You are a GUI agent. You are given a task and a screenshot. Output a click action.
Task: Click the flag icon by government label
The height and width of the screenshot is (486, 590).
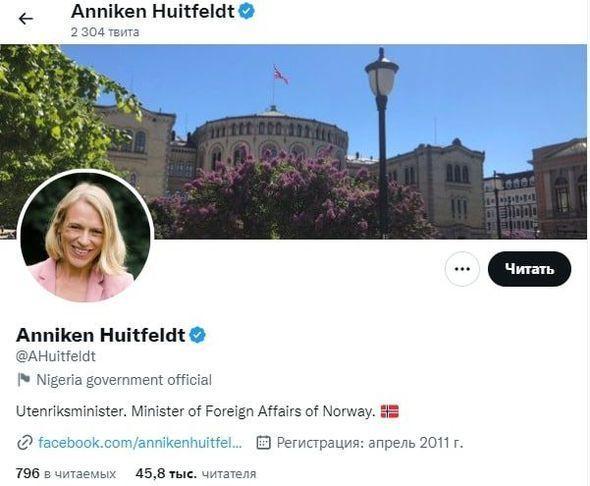point(24,380)
